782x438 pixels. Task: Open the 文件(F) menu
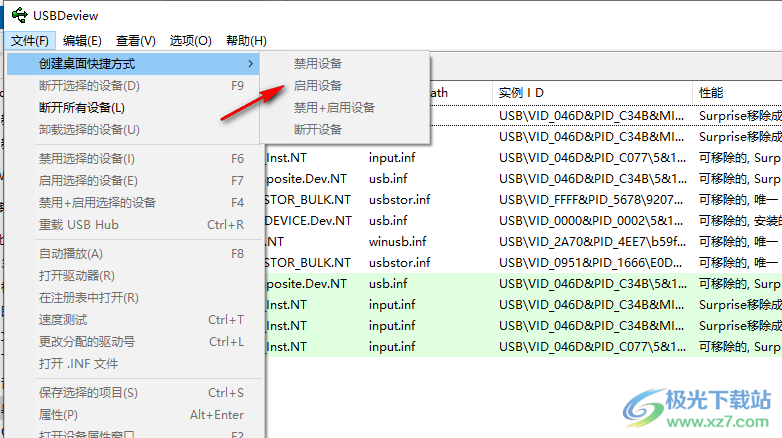click(x=30, y=40)
